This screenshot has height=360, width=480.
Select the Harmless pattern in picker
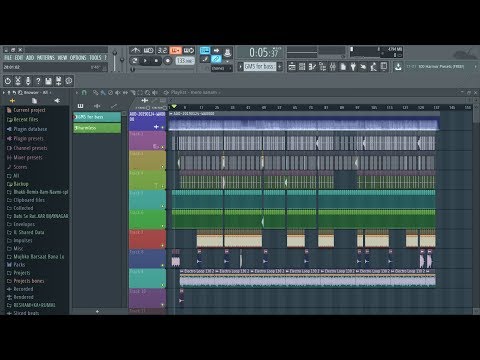click(97, 128)
